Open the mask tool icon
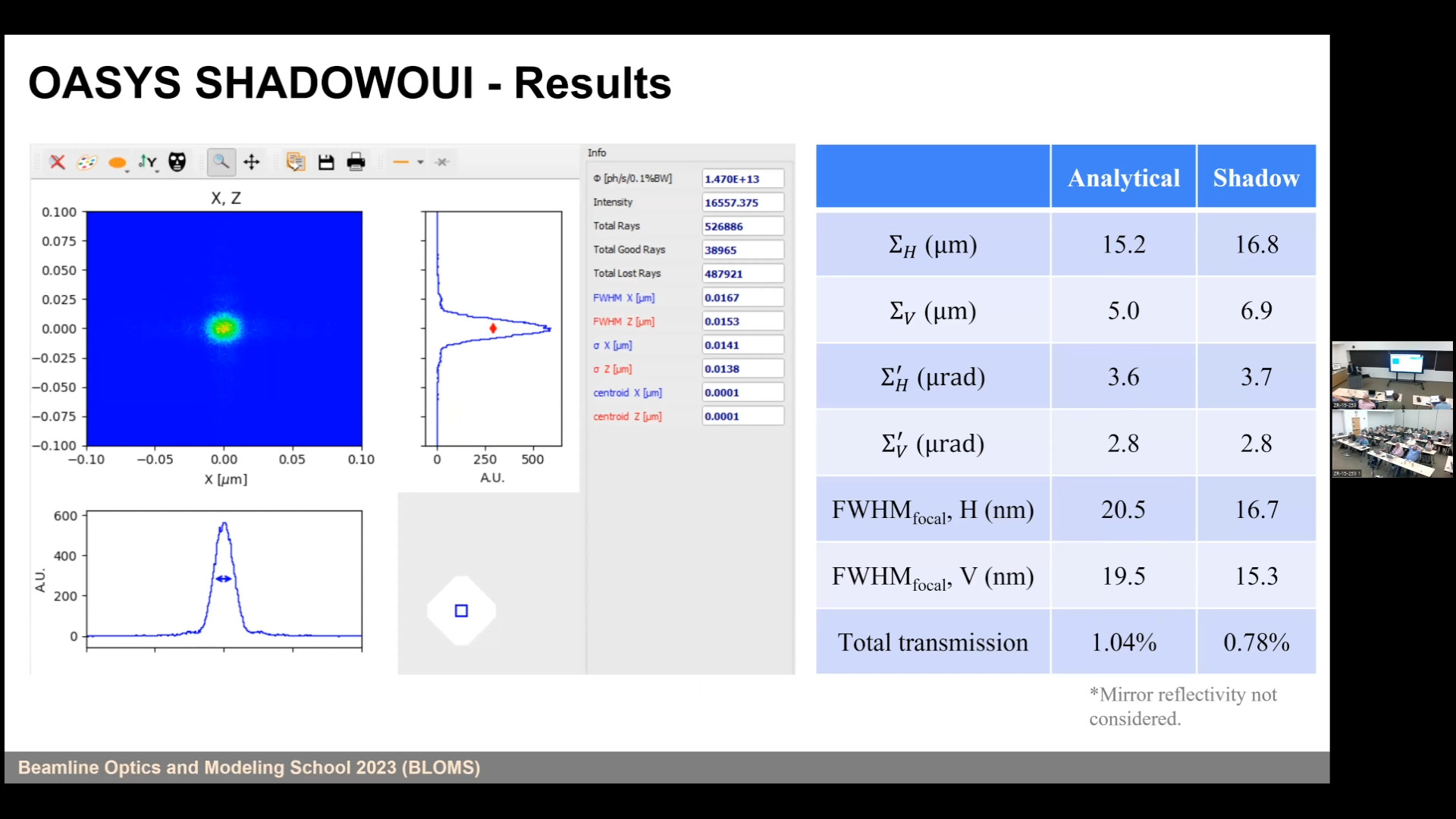This screenshot has width=1456, height=819. click(177, 162)
